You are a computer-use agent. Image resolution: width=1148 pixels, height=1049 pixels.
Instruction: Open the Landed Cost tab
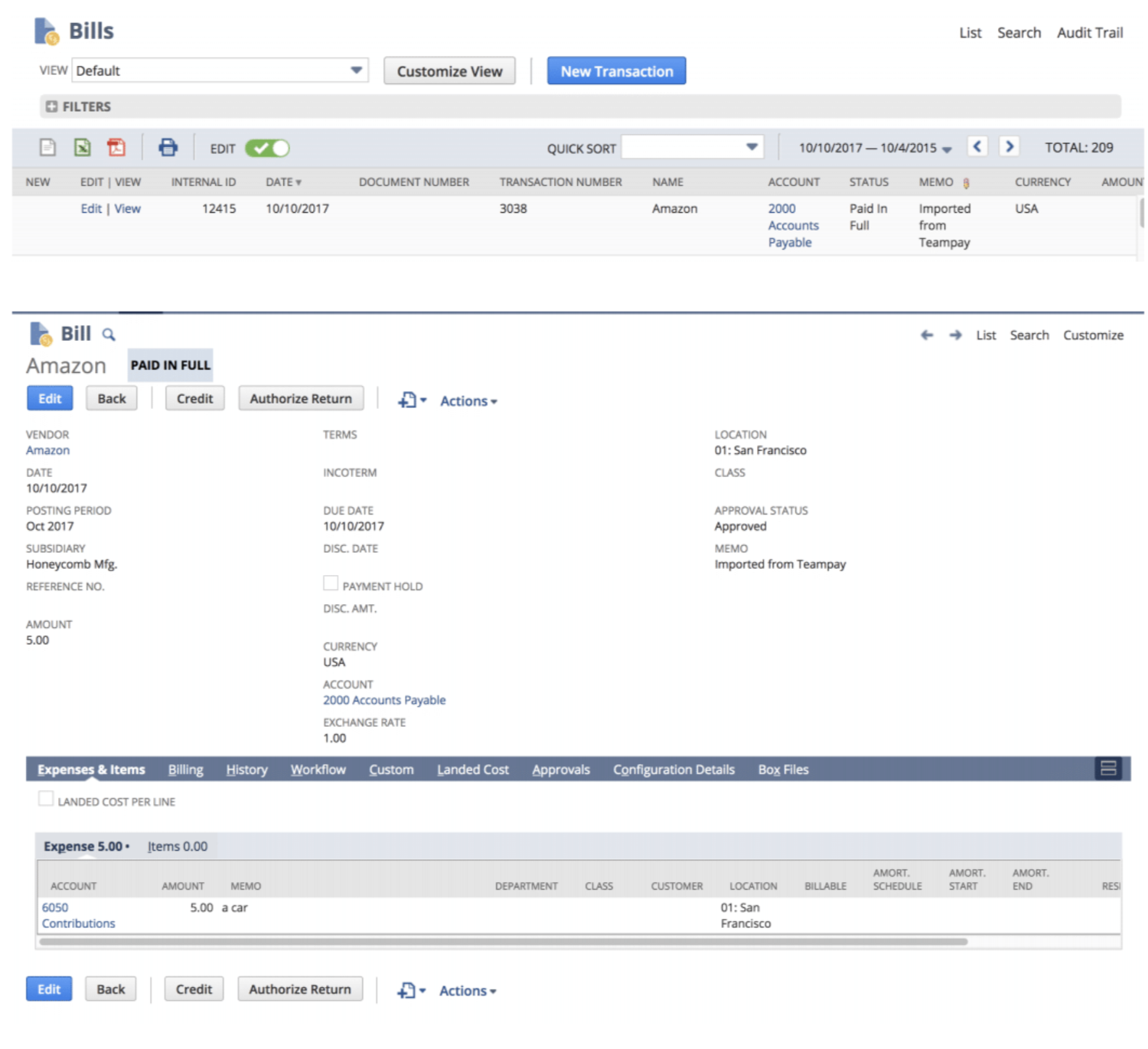[x=473, y=770]
